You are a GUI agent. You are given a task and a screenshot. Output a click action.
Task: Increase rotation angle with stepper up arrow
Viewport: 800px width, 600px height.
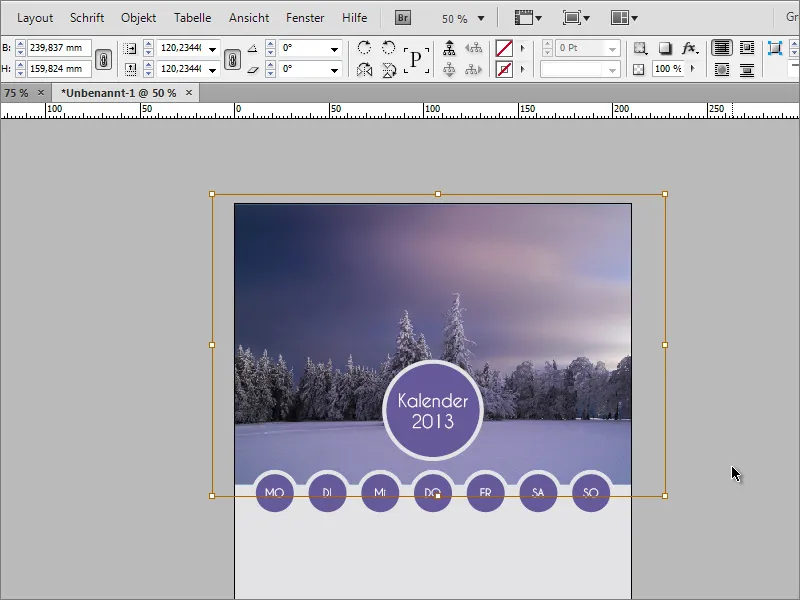tap(270, 44)
